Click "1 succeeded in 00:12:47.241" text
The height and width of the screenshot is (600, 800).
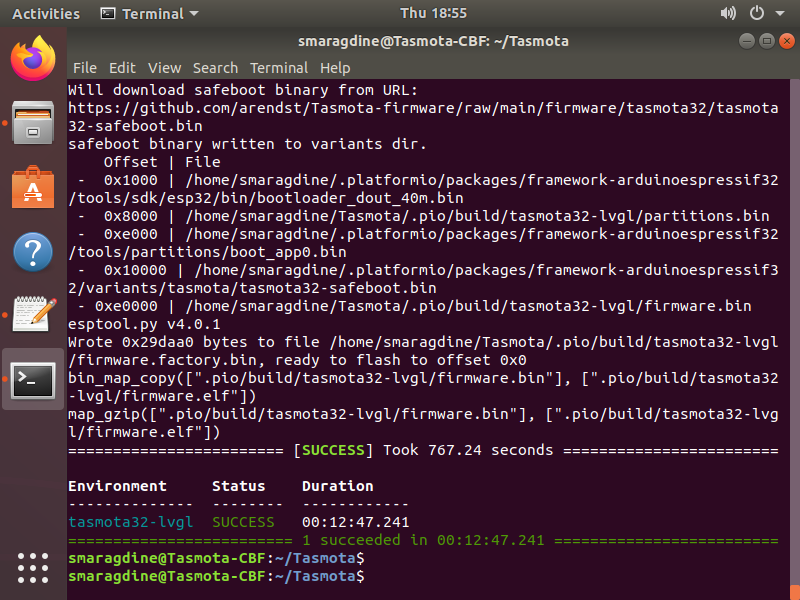423,540
